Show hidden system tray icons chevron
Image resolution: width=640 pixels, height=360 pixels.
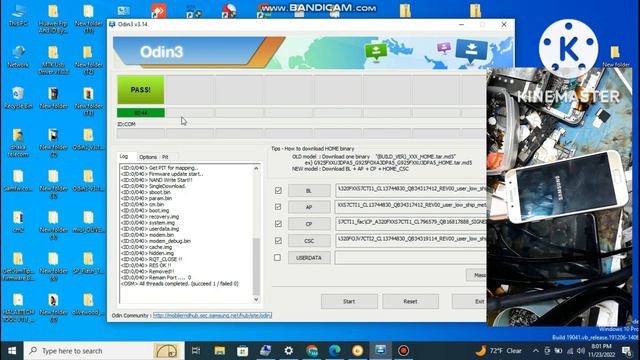(x=536, y=351)
